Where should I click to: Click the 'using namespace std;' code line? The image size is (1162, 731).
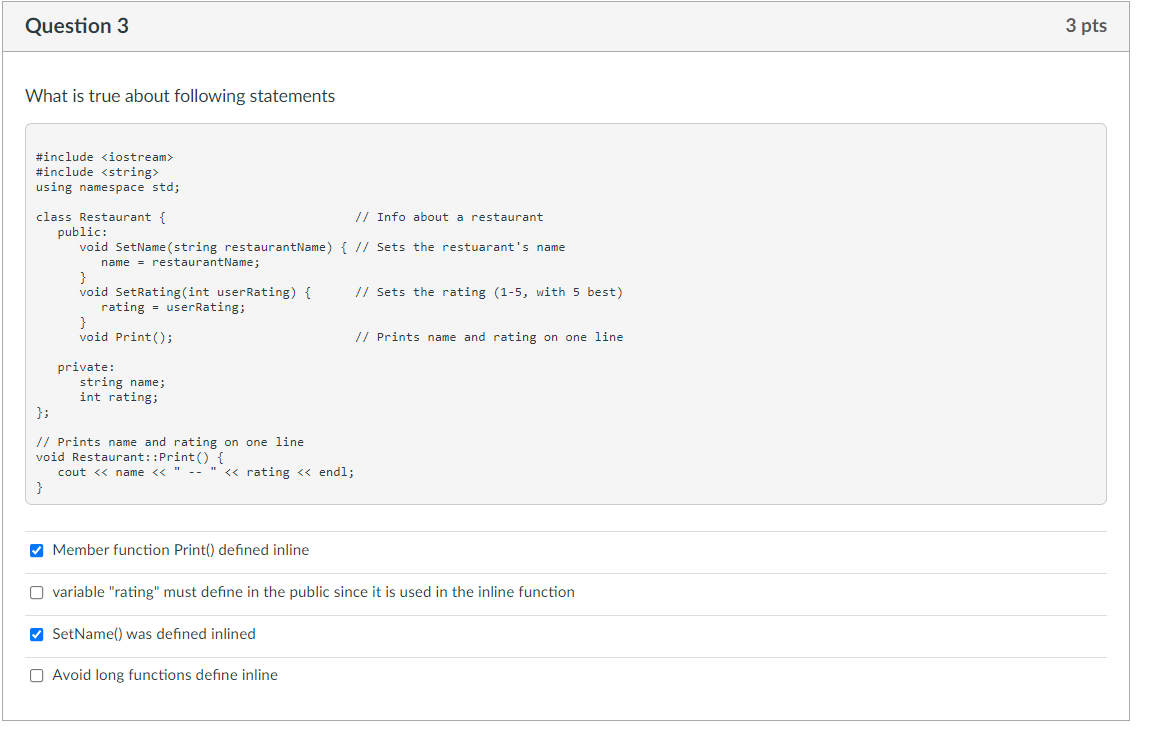(107, 187)
